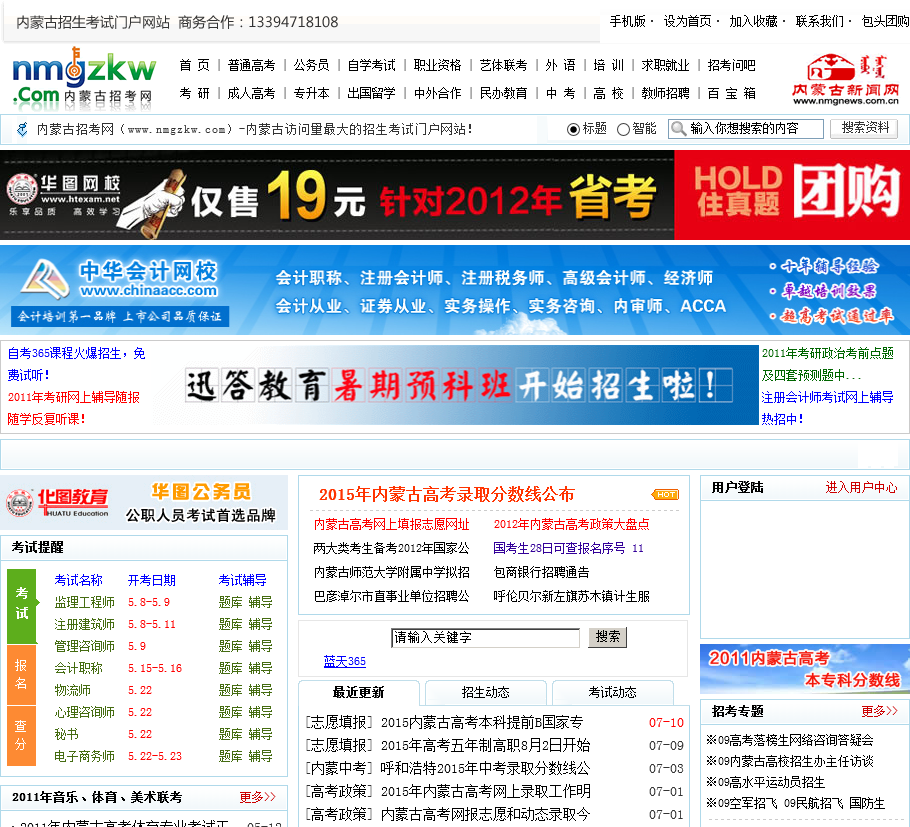This screenshot has width=910, height=827.
Task: Select the 智能 search radio button
Action: point(623,129)
